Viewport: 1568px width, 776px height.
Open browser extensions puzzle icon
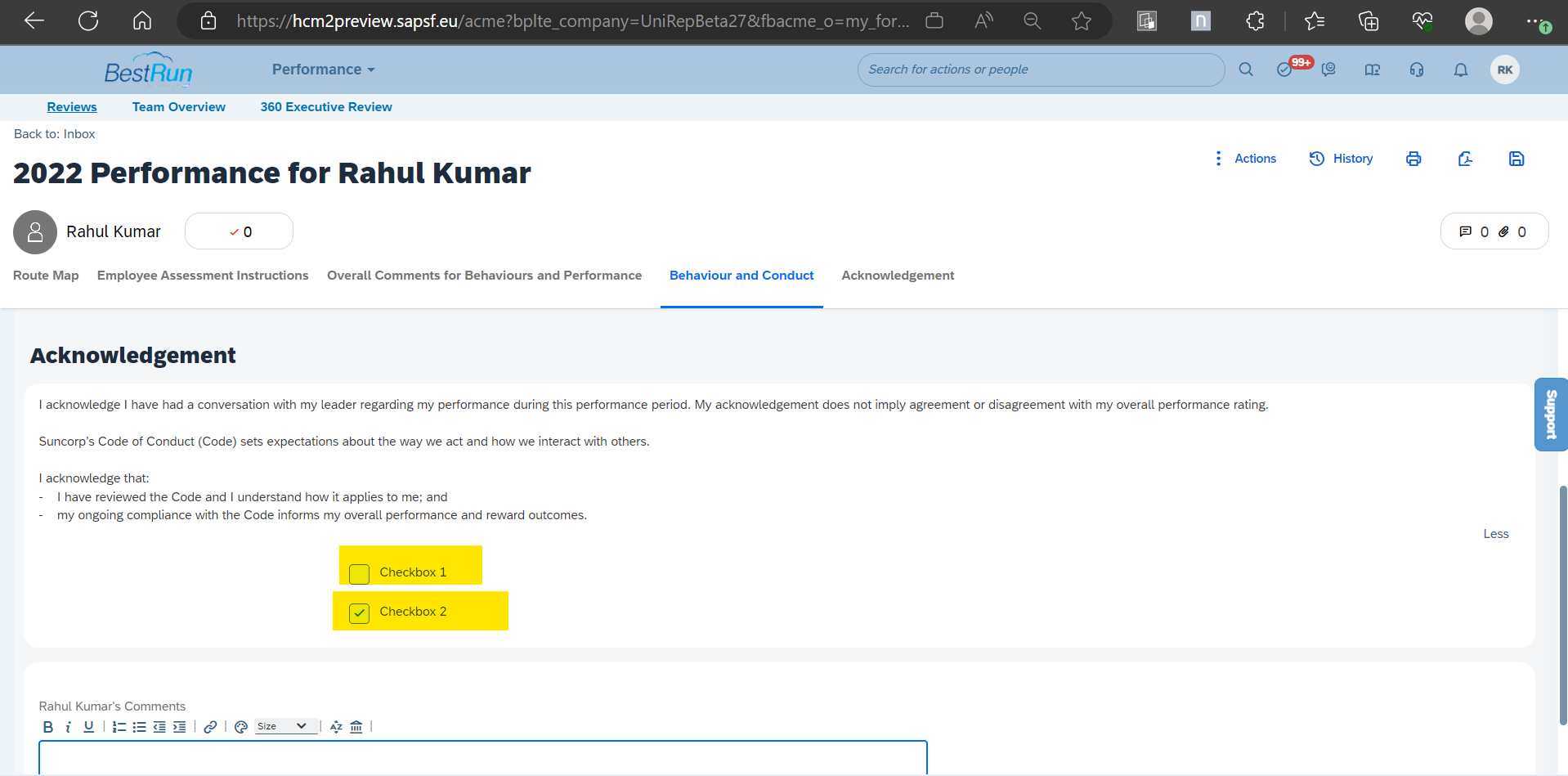click(x=1256, y=20)
